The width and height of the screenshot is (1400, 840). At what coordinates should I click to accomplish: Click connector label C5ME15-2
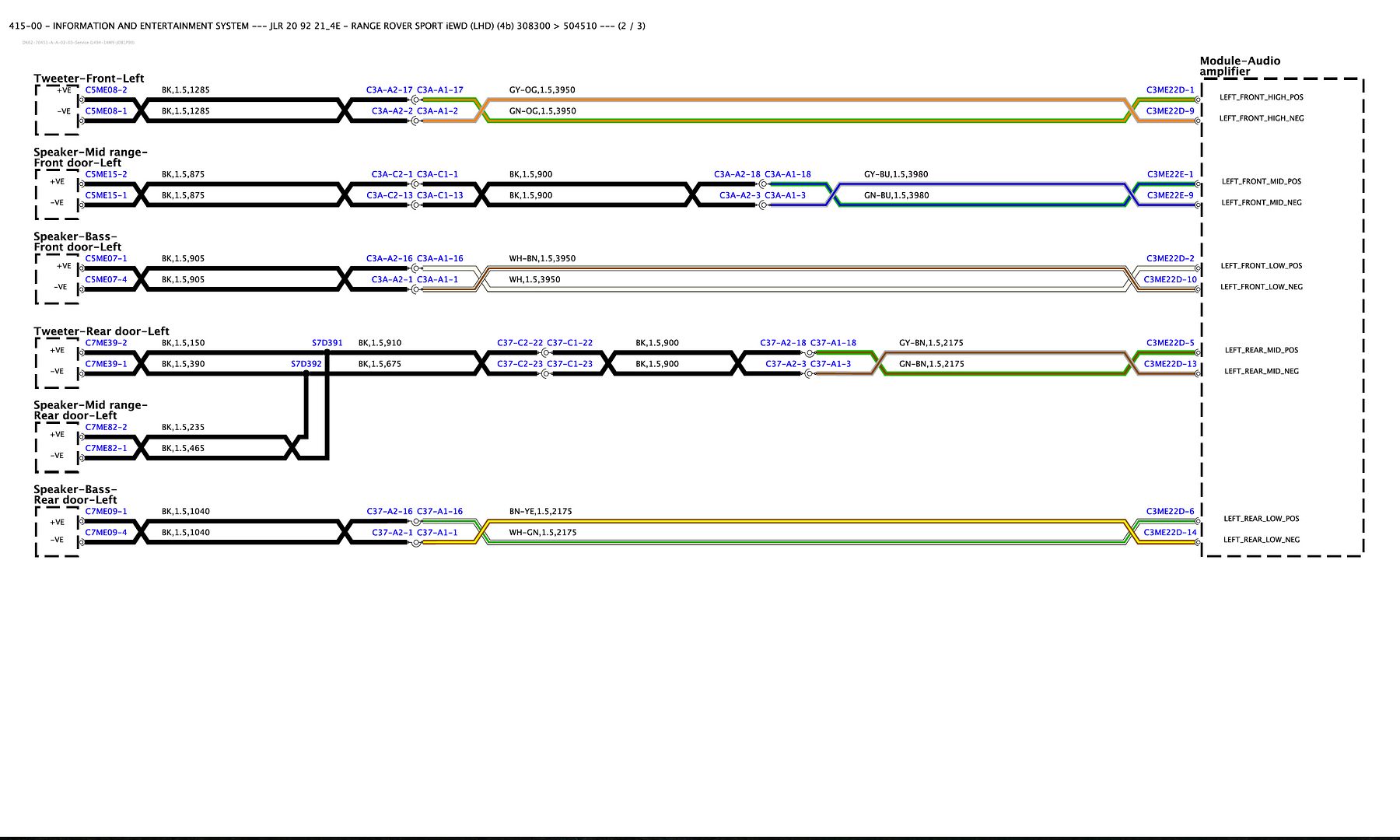(106, 174)
